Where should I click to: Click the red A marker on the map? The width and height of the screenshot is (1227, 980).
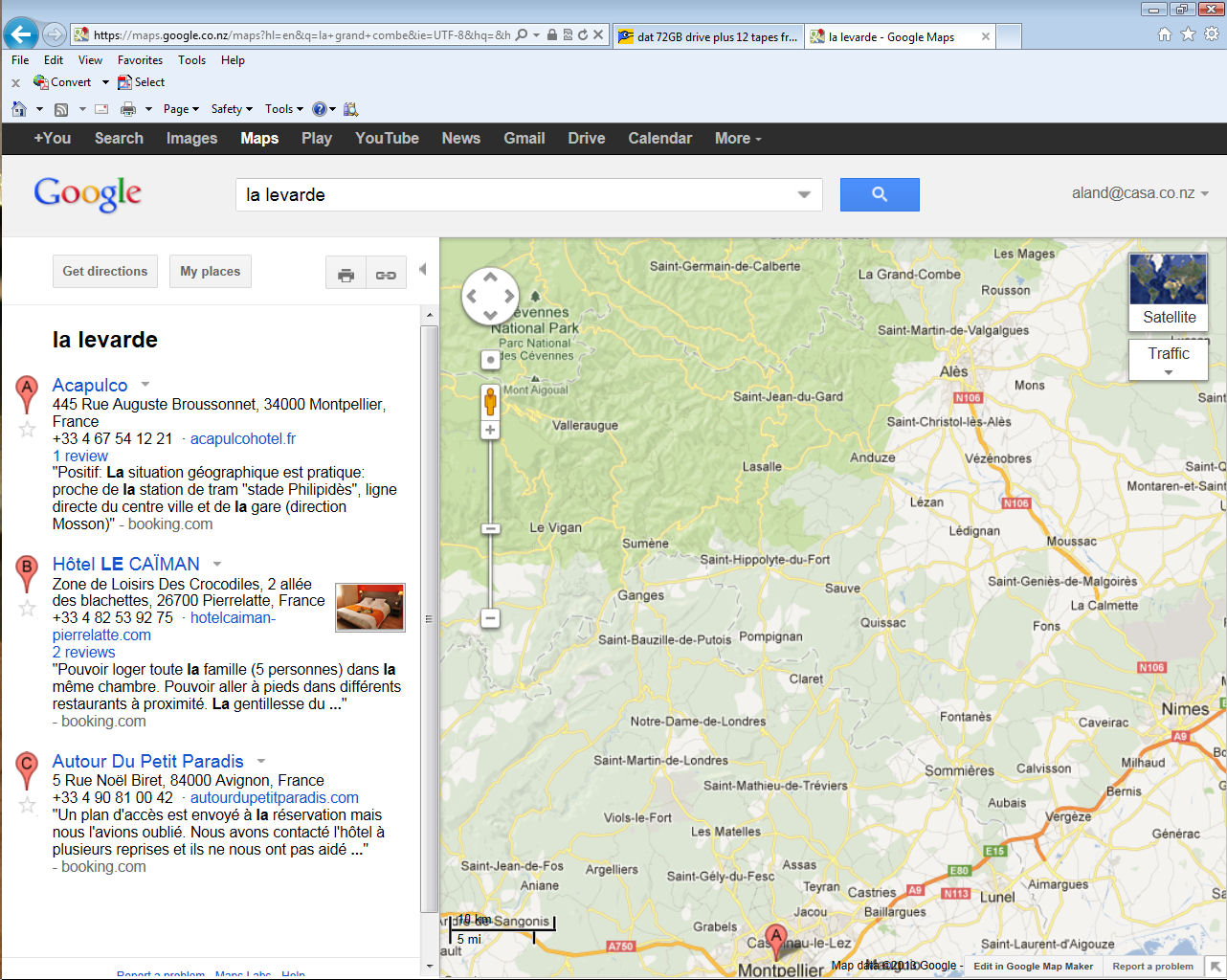(776, 942)
